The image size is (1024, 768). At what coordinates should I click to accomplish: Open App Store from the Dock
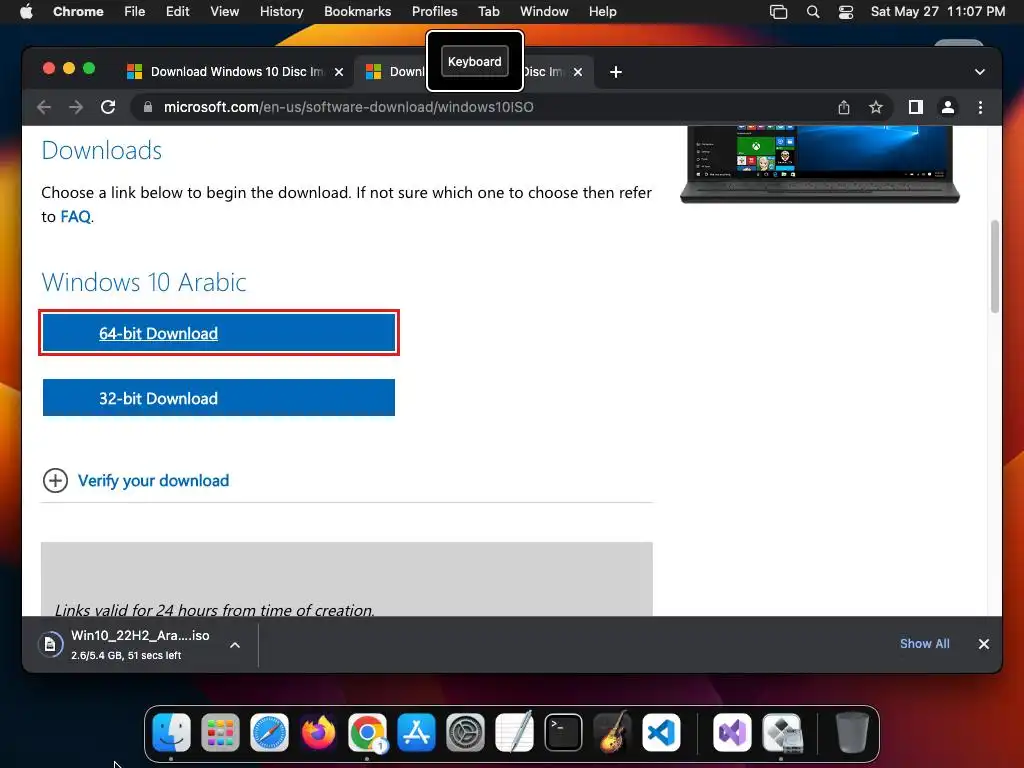[416, 732]
